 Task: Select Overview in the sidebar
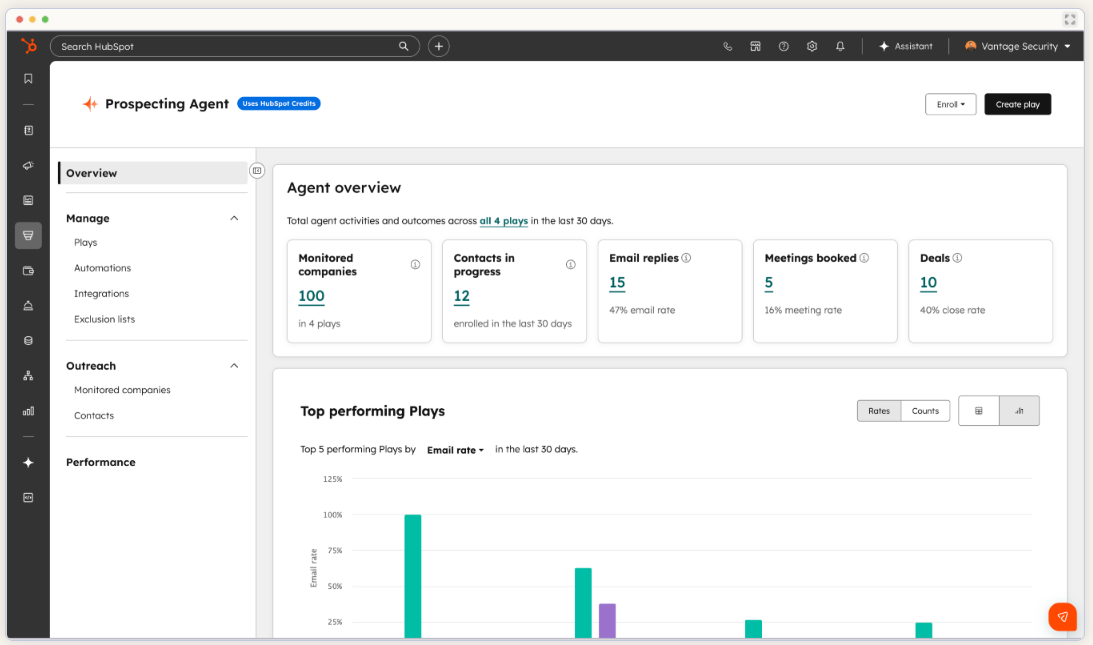pos(153,173)
